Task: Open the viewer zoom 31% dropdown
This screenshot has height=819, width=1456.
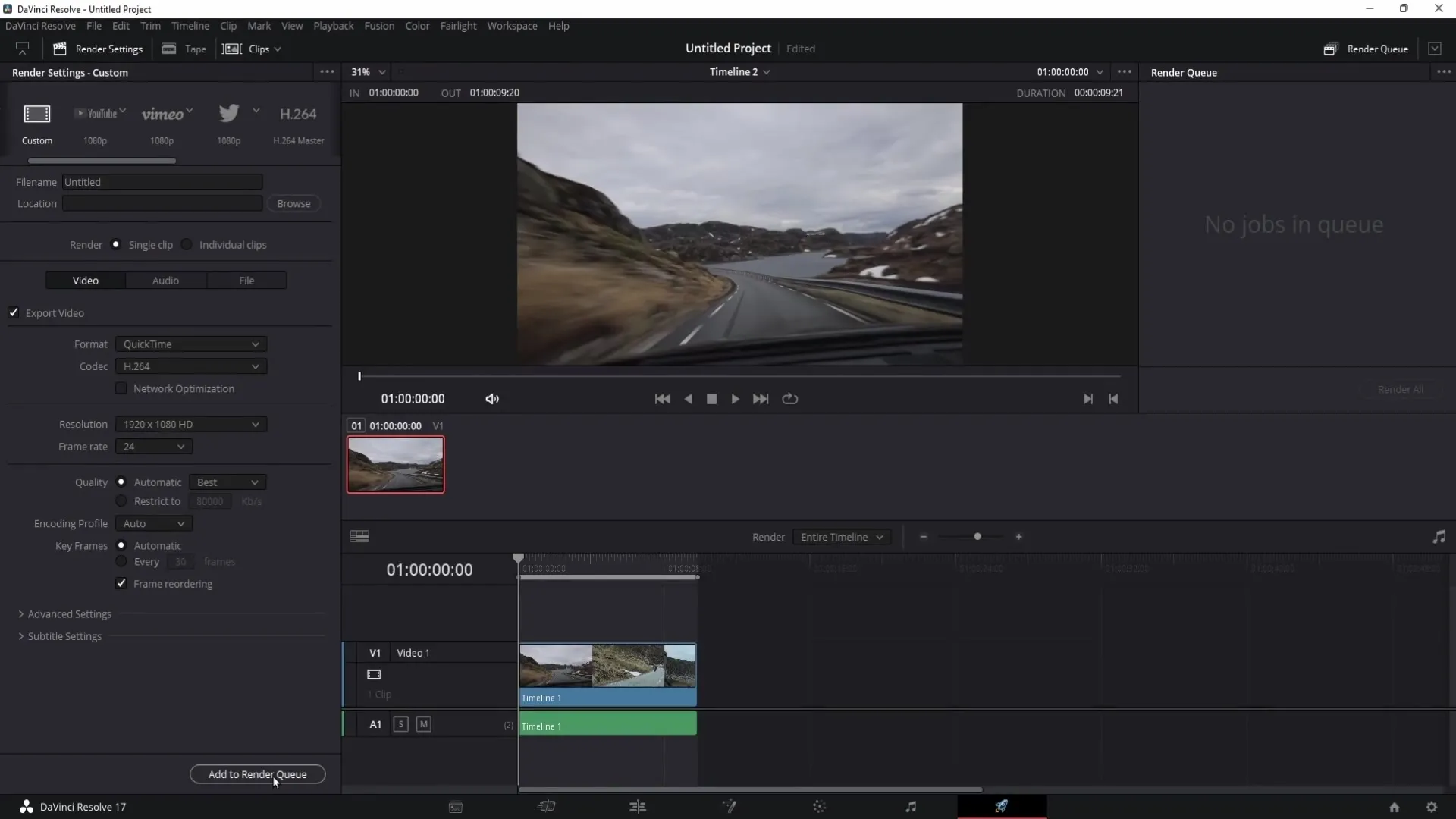Action: coord(369,72)
